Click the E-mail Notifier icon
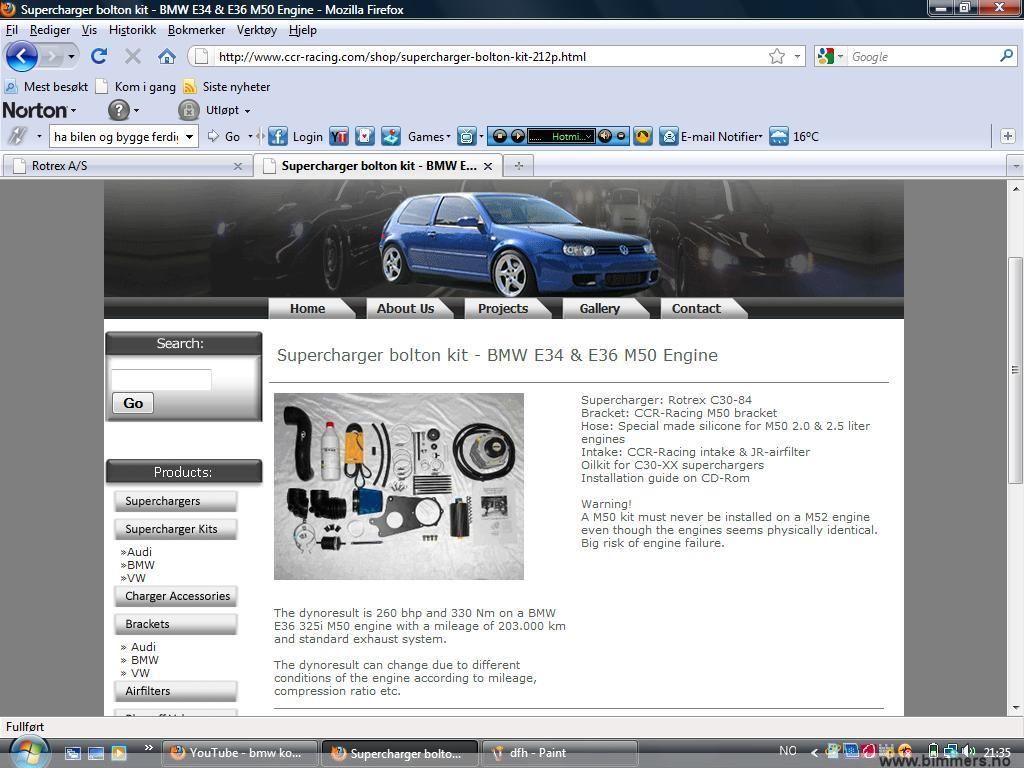Image resolution: width=1024 pixels, height=768 pixels. pyautogui.click(x=669, y=136)
